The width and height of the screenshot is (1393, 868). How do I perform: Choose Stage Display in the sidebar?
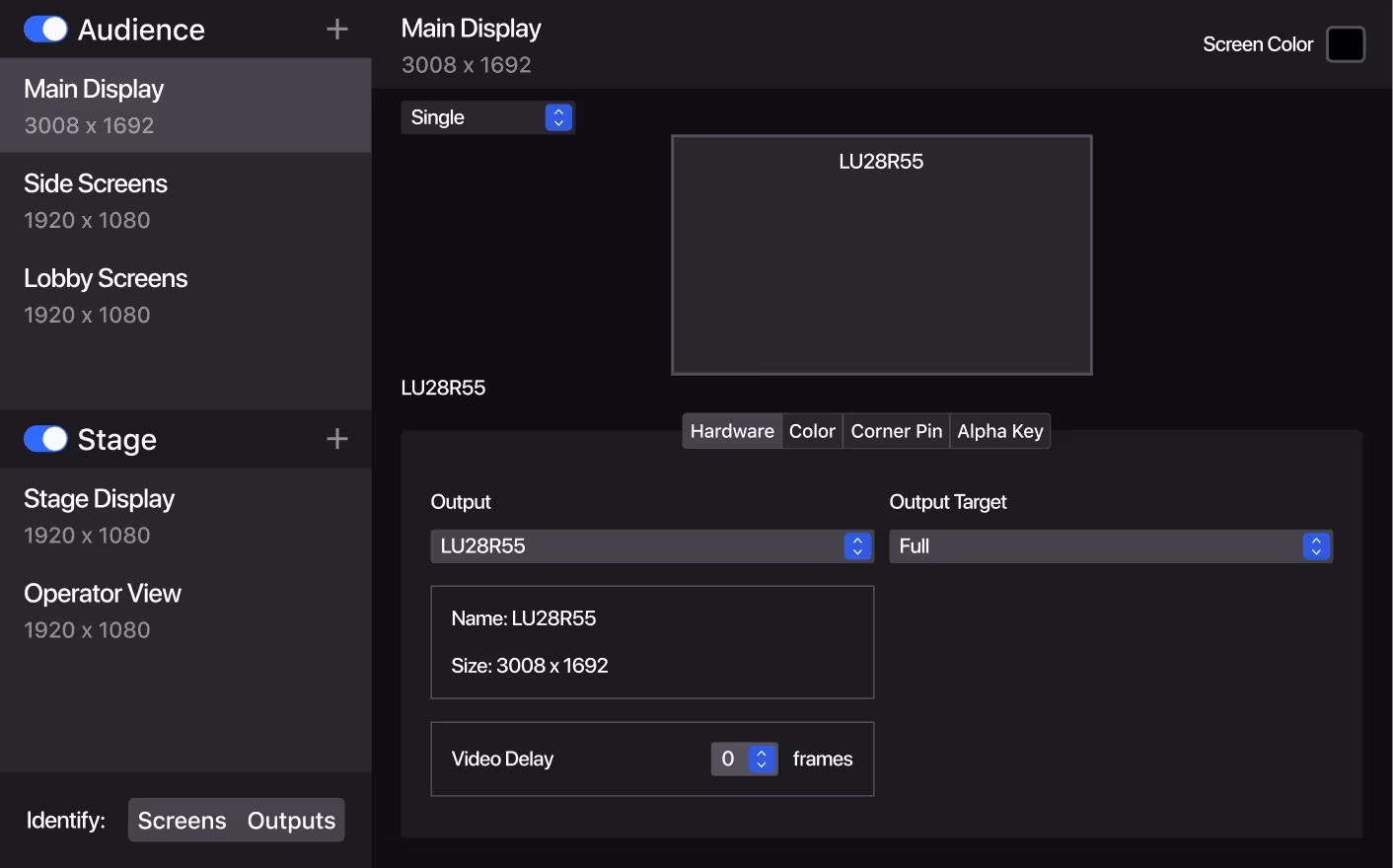pos(185,516)
